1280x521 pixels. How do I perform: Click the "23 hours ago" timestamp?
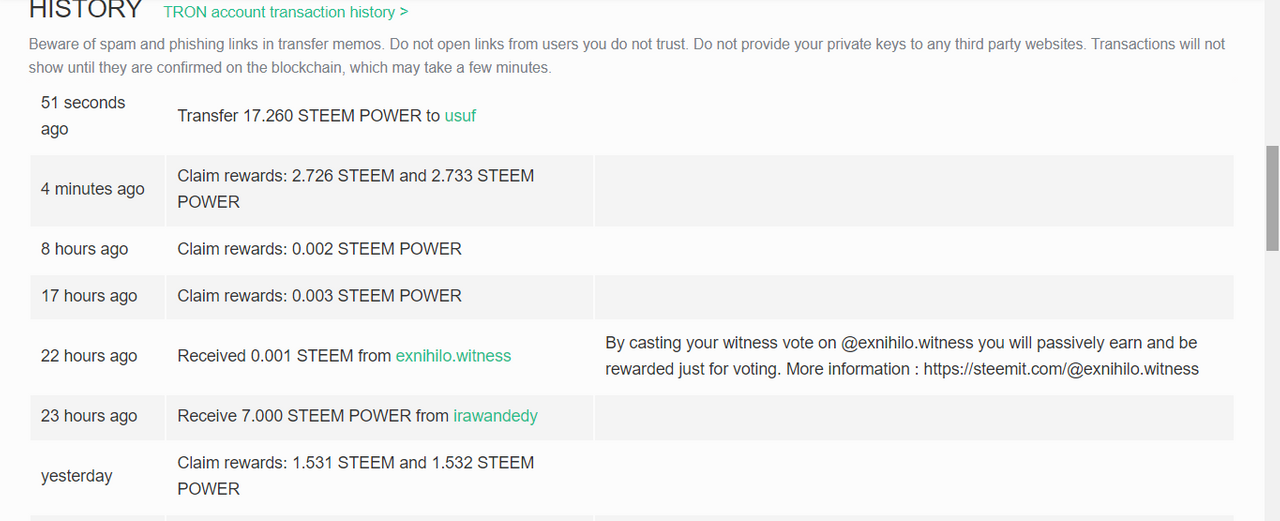(x=89, y=416)
